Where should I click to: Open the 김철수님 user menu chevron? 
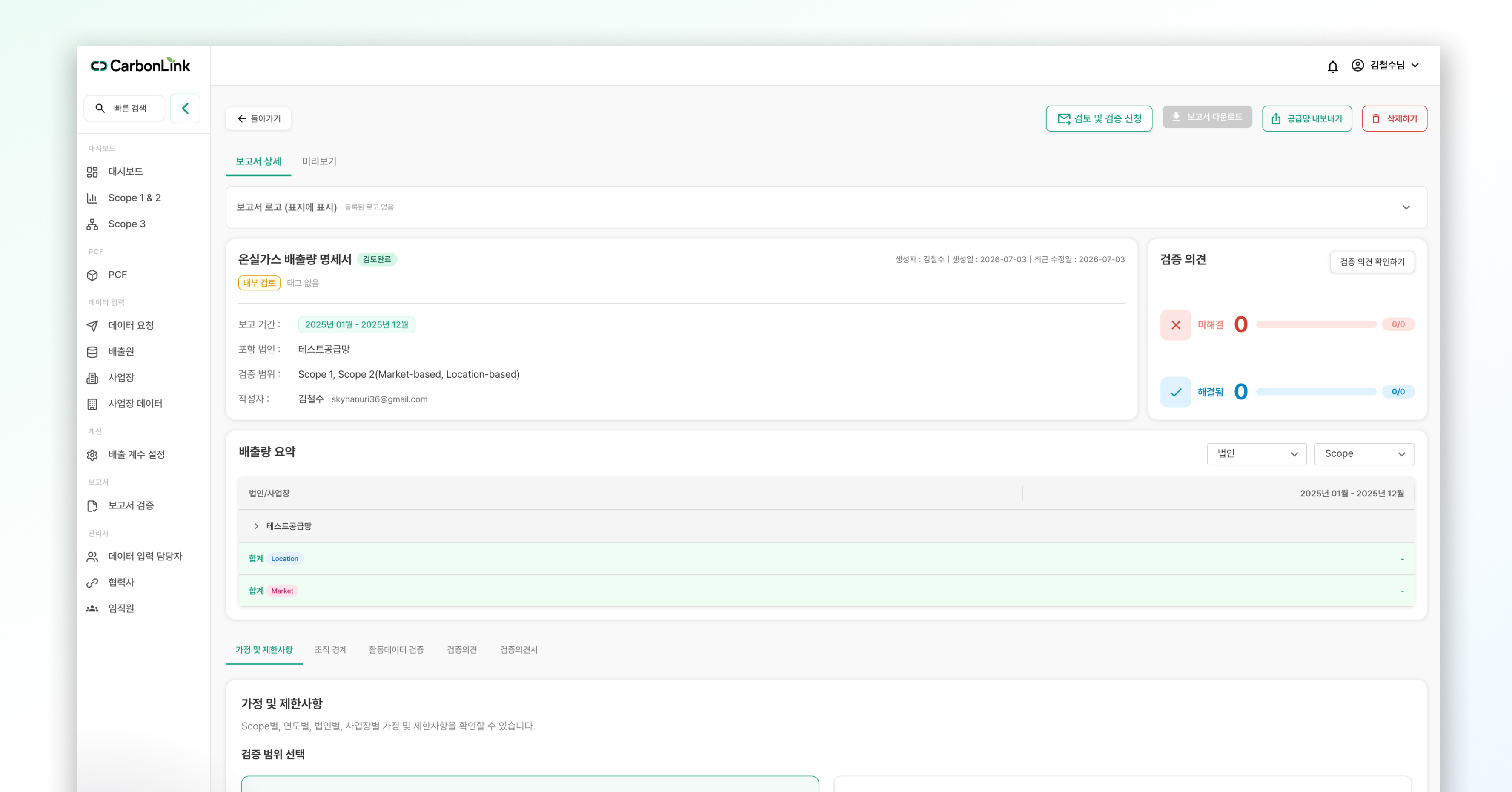tap(1415, 65)
